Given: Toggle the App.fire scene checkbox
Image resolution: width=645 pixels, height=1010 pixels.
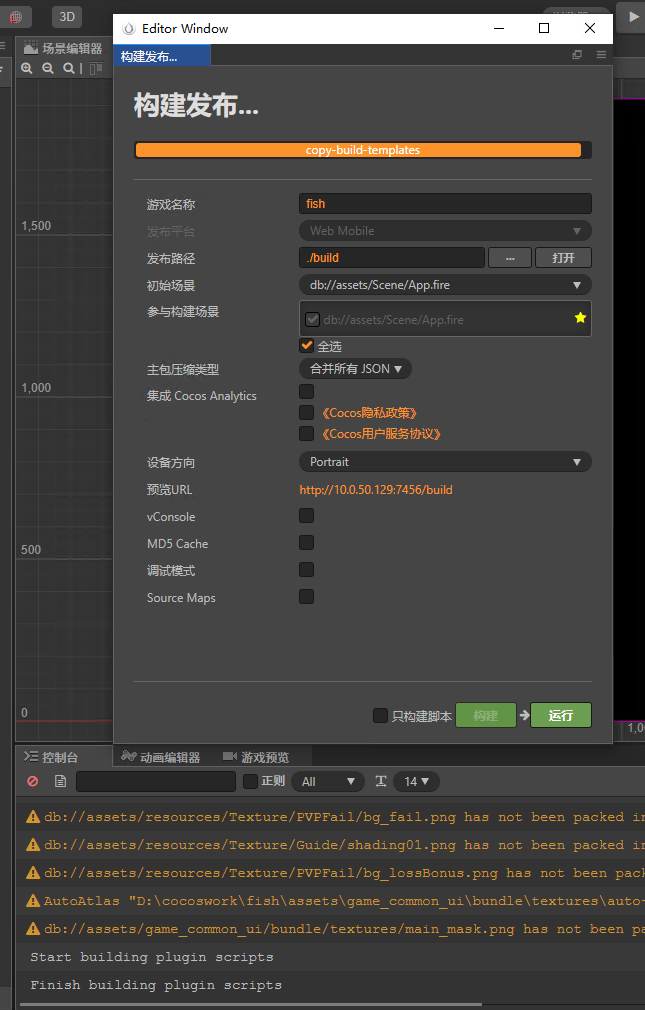Looking at the screenshot, I should coord(313,319).
